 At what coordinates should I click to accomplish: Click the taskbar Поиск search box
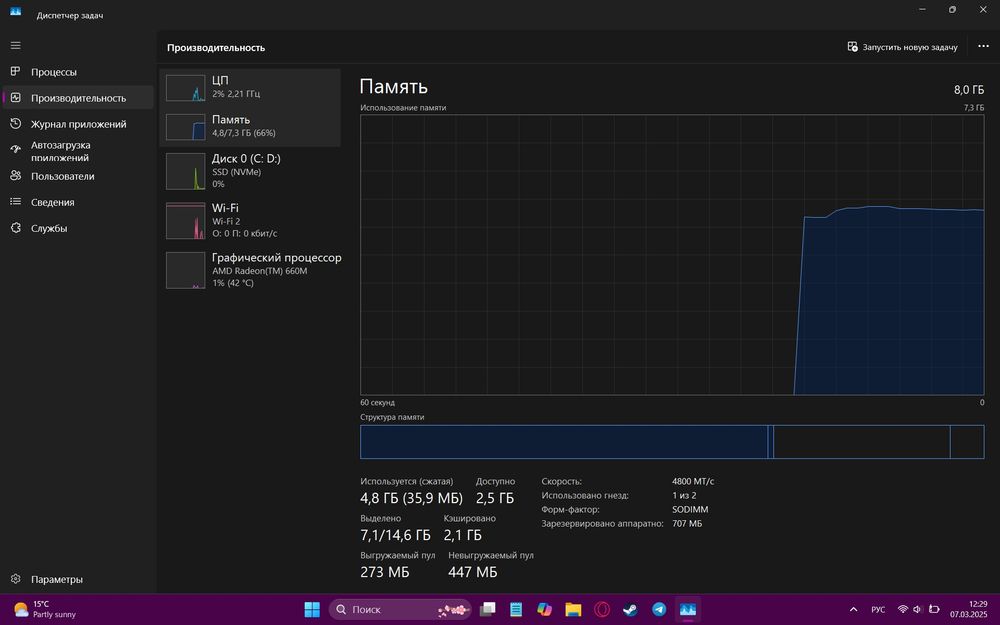(x=400, y=609)
